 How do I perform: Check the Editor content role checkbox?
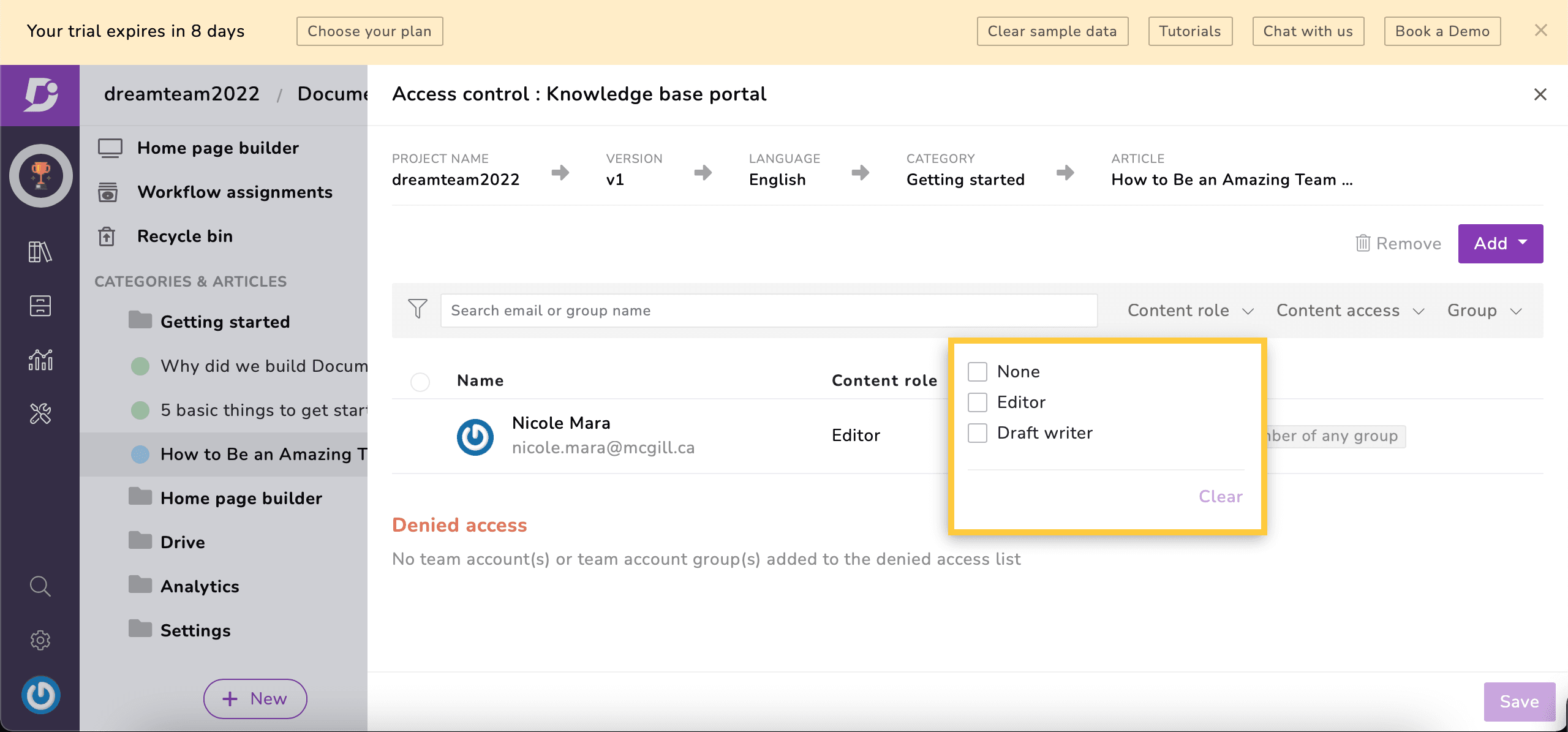pyautogui.click(x=978, y=401)
